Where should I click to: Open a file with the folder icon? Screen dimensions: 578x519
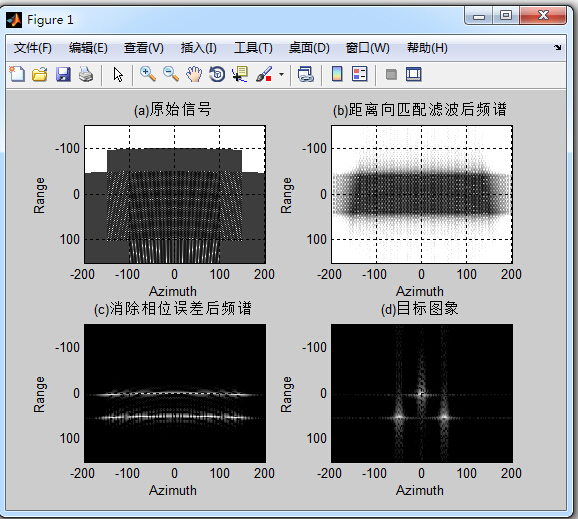(39, 74)
